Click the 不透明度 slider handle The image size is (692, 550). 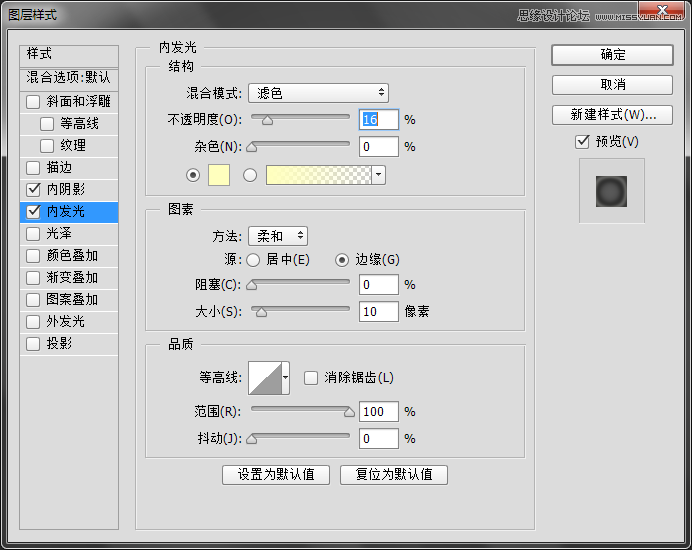pyautogui.click(x=267, y=120)
